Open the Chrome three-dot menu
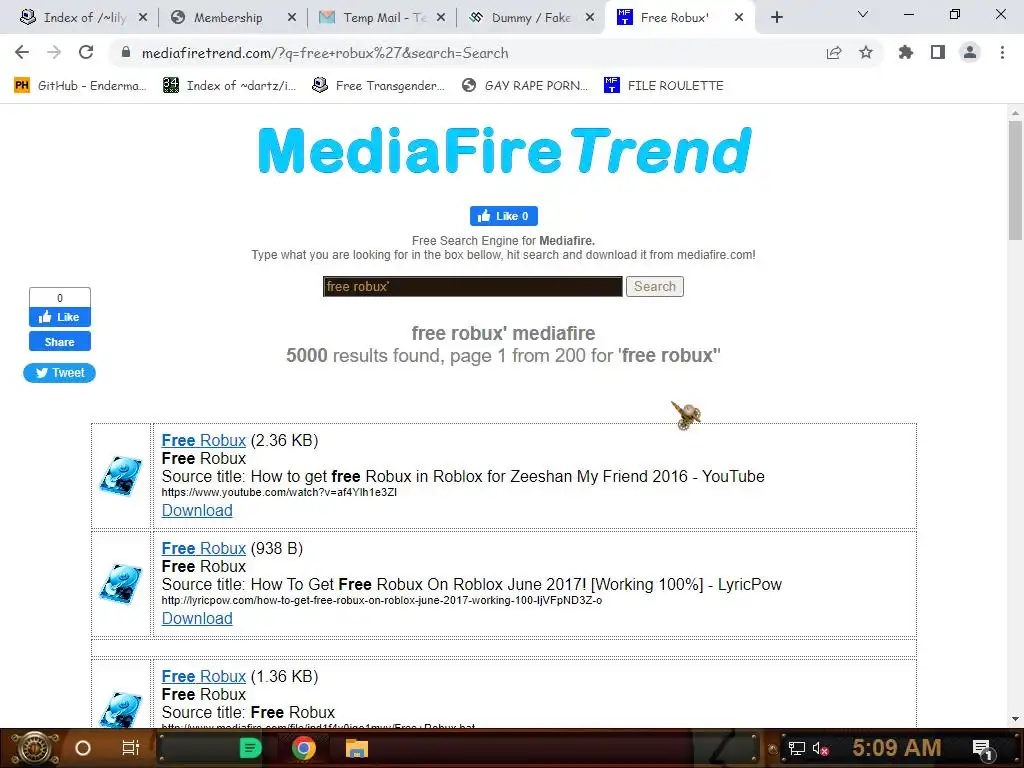This screenshot has height=768, width=1024. [x=1002, y=53]
